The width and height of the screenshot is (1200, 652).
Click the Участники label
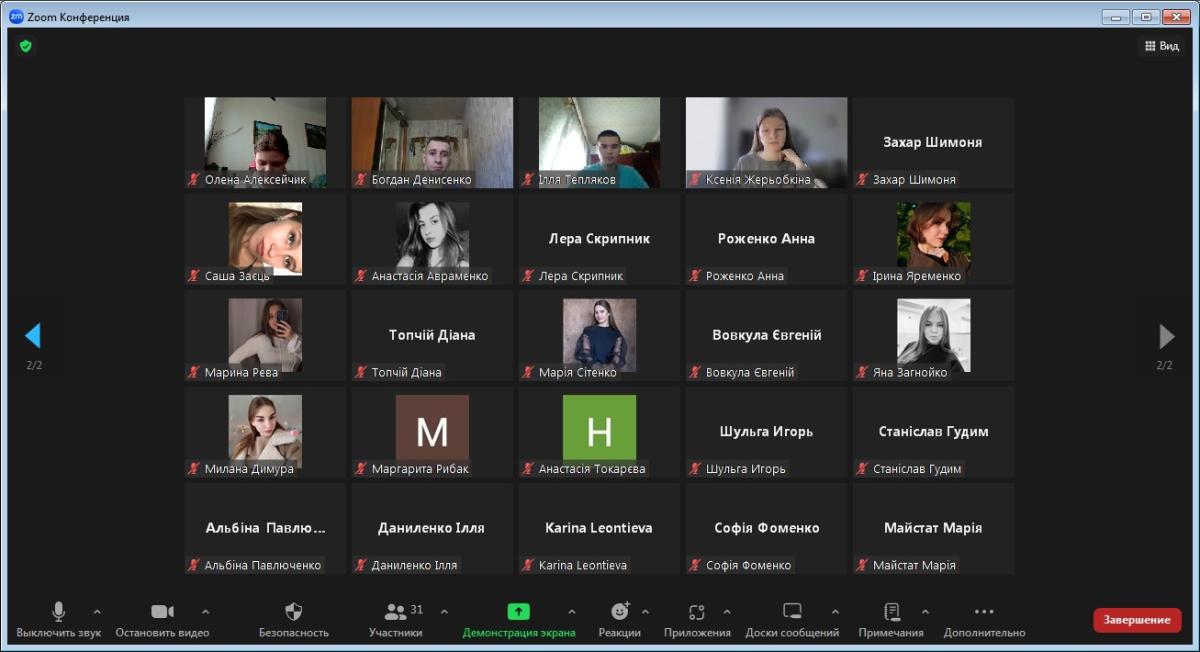click(x=395, y=633)
